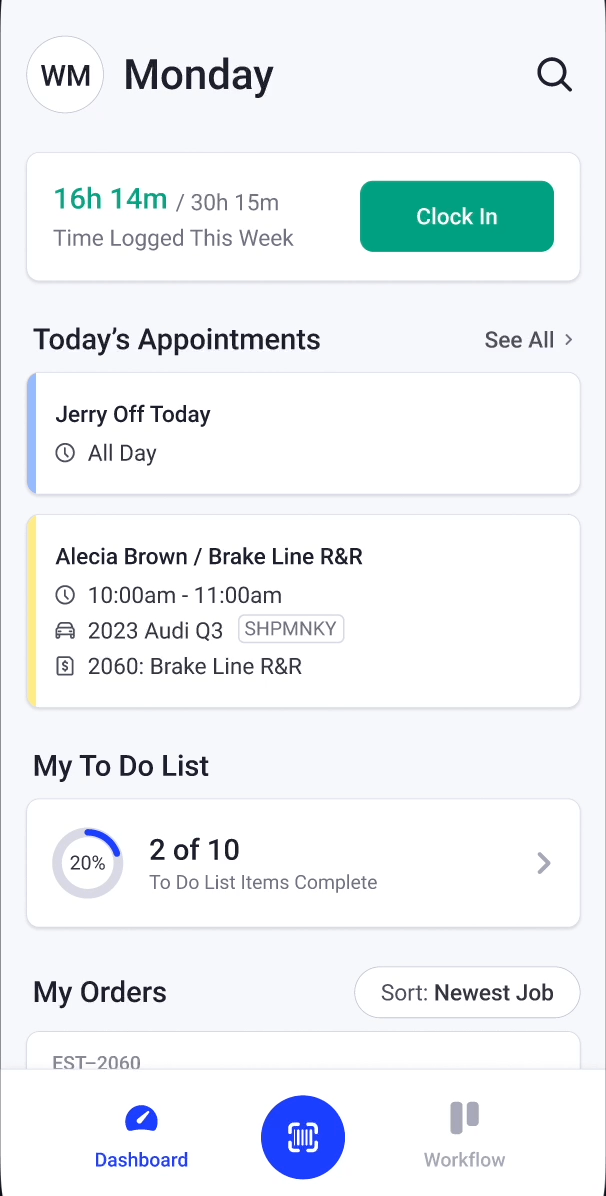
Task: Open the Alecia Brown appointment title
Action: coord(209,557)
